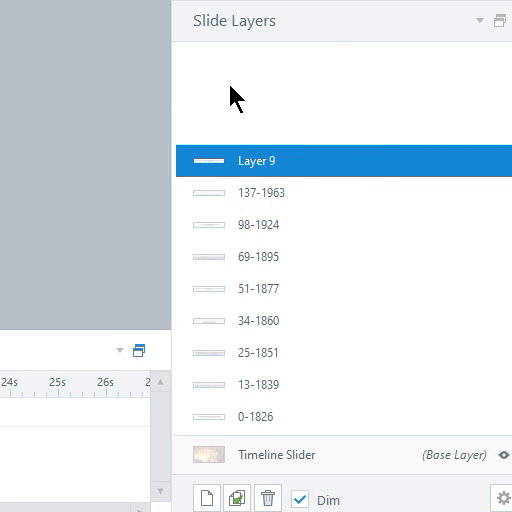Toggle Timeline Slider base layer visibility eye
512x512 pixels.
tap(504, 455)
